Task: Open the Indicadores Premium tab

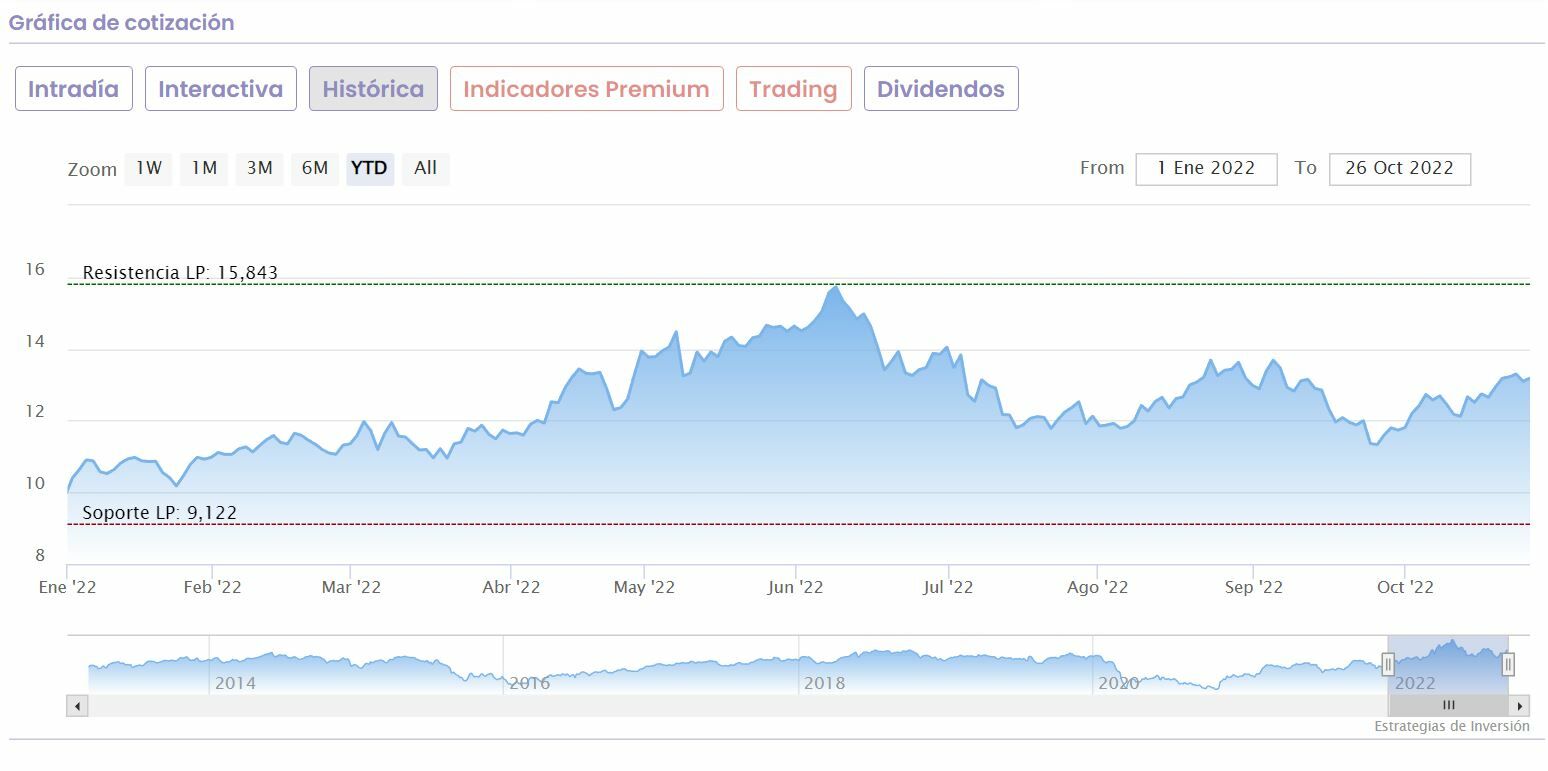Action: pyautogui.click(x=586, y=89)
